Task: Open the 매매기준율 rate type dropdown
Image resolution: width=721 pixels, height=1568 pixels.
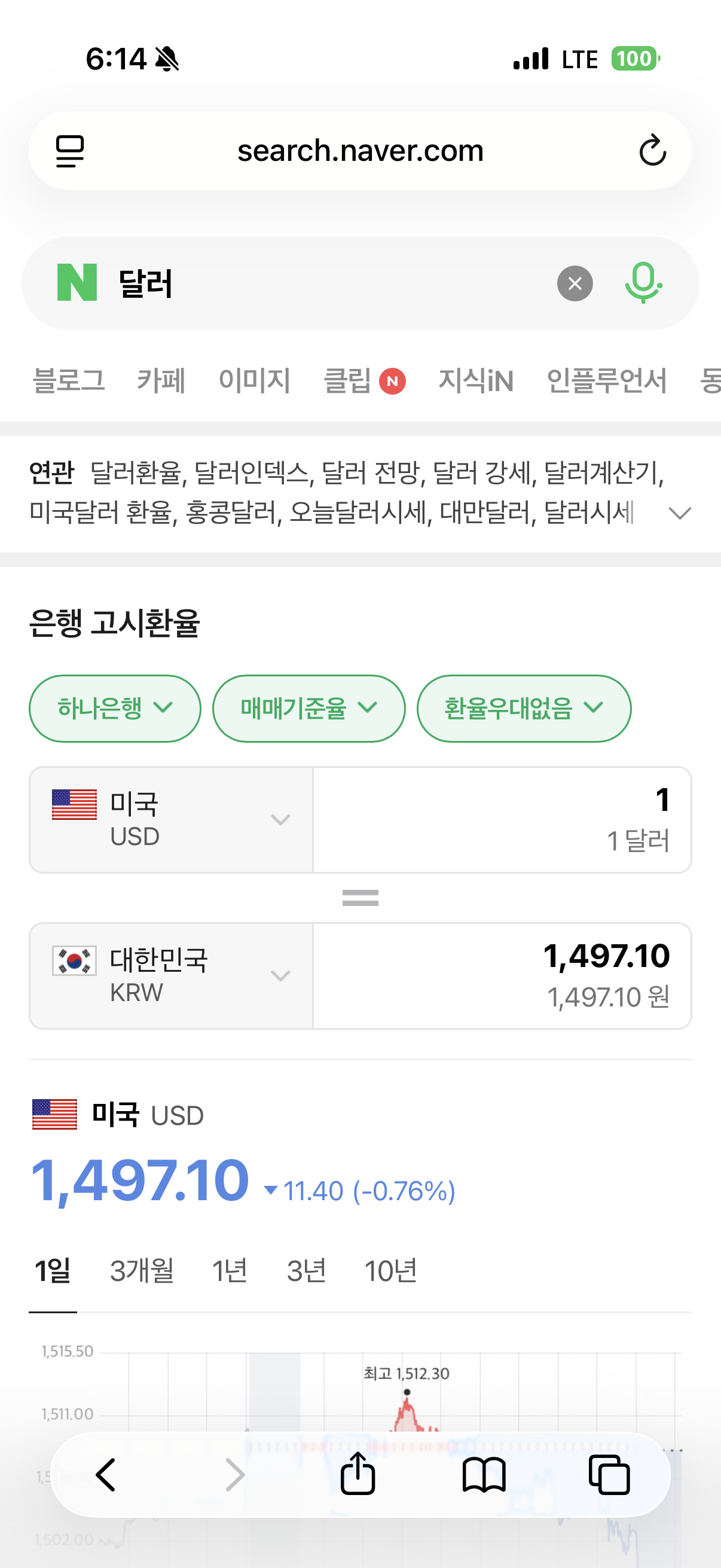Action: point(308,709)
